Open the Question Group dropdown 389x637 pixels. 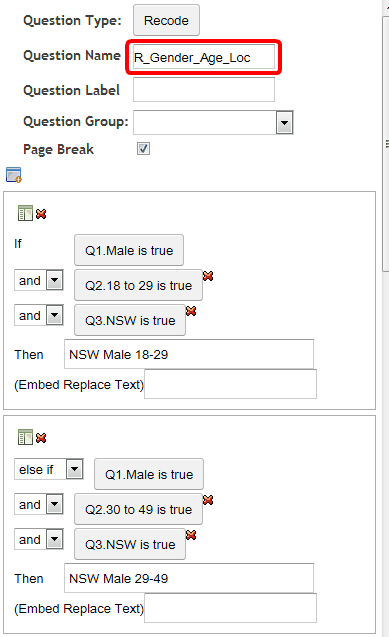[284, 123]
